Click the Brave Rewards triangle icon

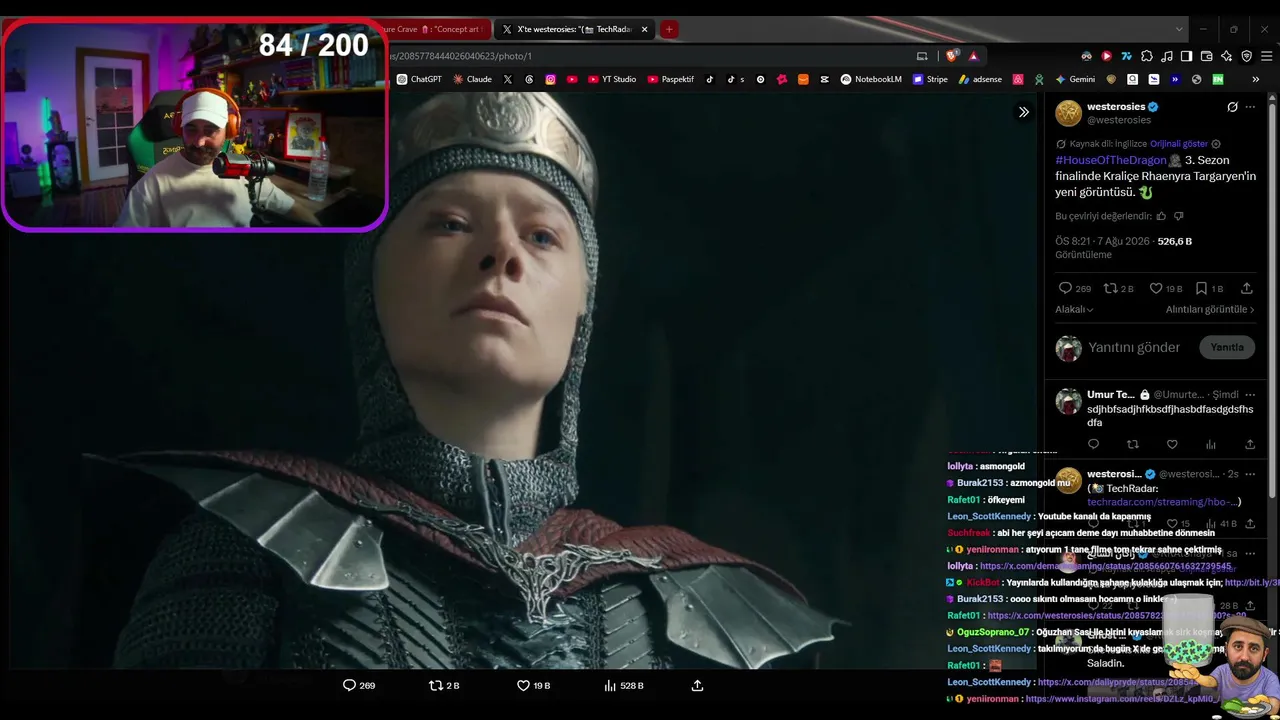point(973,56)
